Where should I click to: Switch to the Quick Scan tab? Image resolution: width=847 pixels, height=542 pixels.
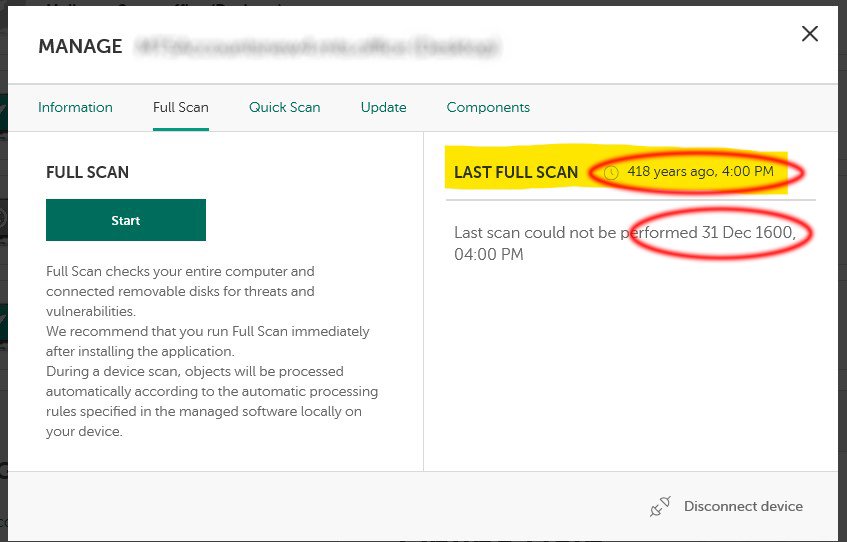point(285,107)
